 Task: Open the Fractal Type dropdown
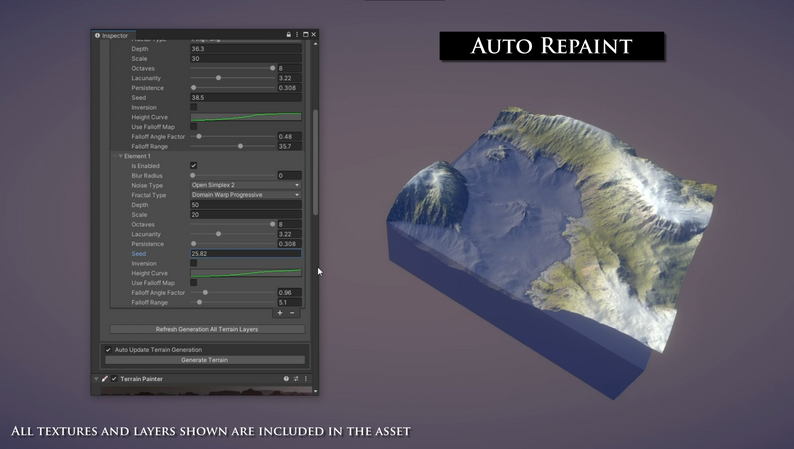(x=245, y=195)
